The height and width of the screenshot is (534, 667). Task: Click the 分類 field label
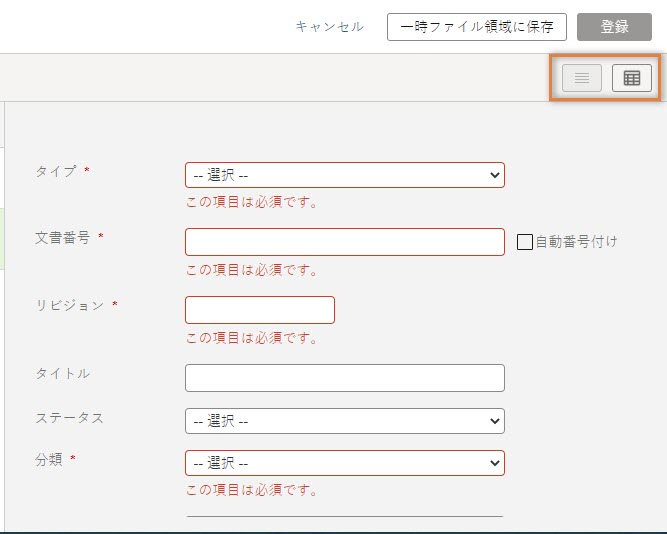click(x=49, y=459)
